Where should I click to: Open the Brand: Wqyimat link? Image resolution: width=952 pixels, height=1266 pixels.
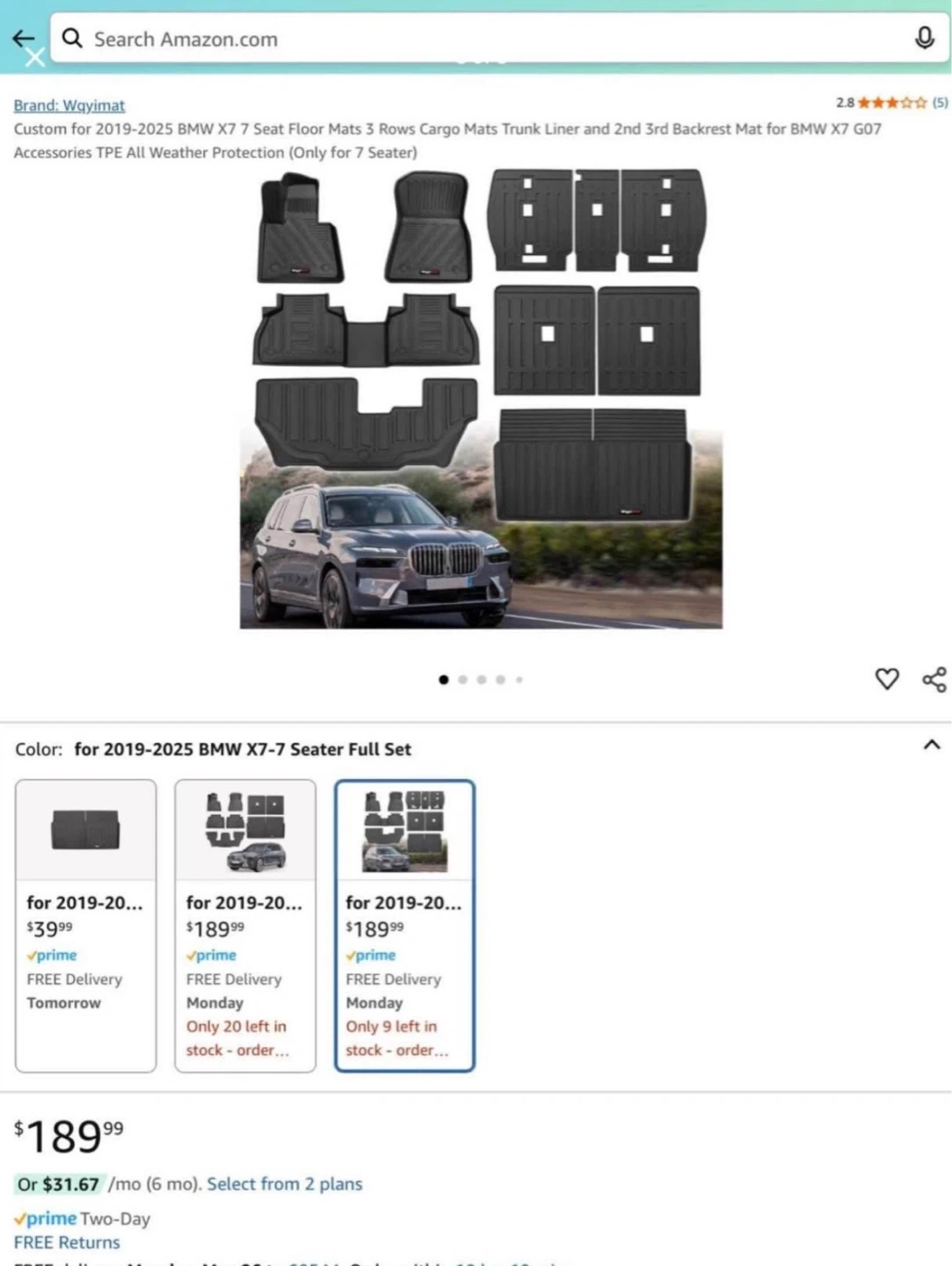pos(69,105)
